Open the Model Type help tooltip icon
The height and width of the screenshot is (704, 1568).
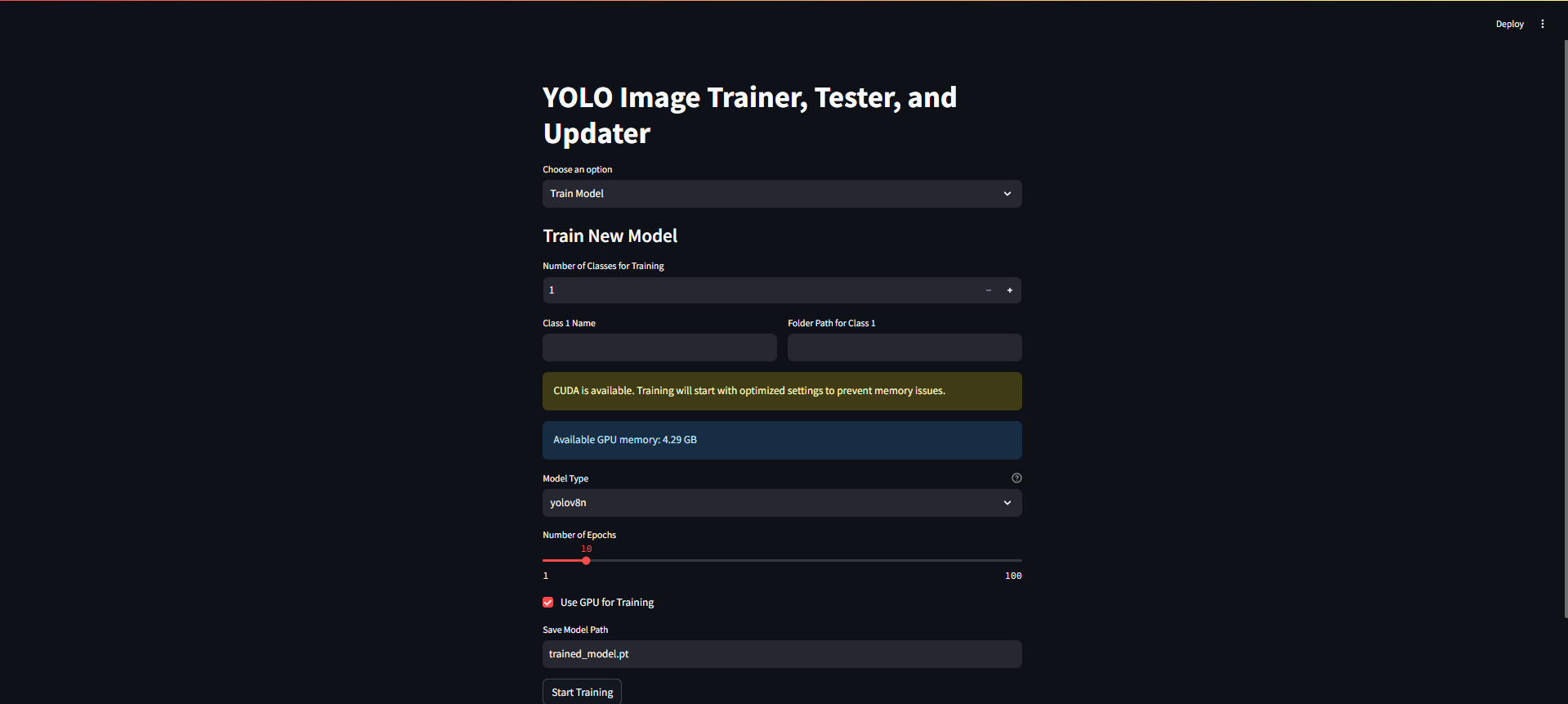[x=1016, y=478]
